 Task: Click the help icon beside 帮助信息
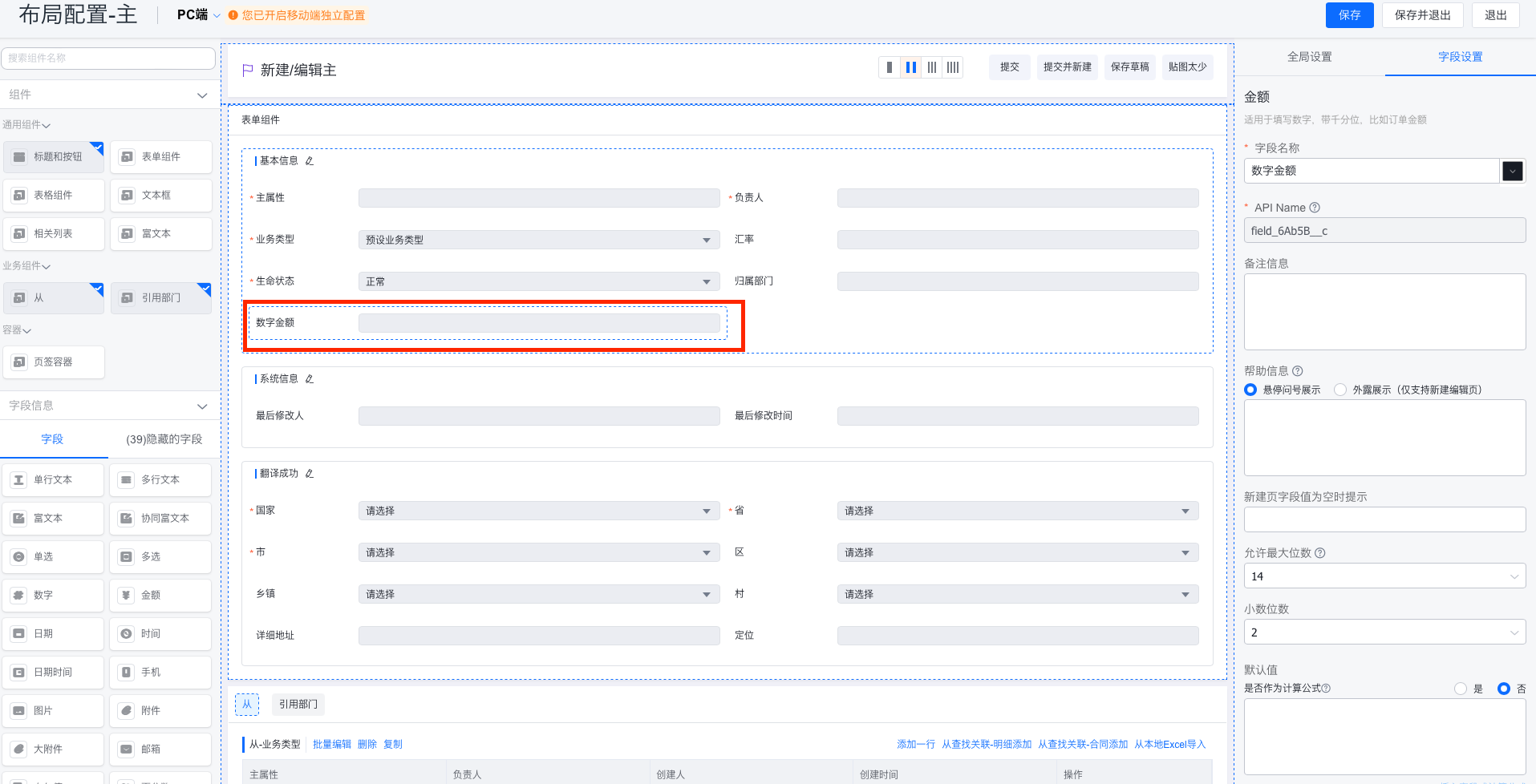click(x=1298, y=371)
